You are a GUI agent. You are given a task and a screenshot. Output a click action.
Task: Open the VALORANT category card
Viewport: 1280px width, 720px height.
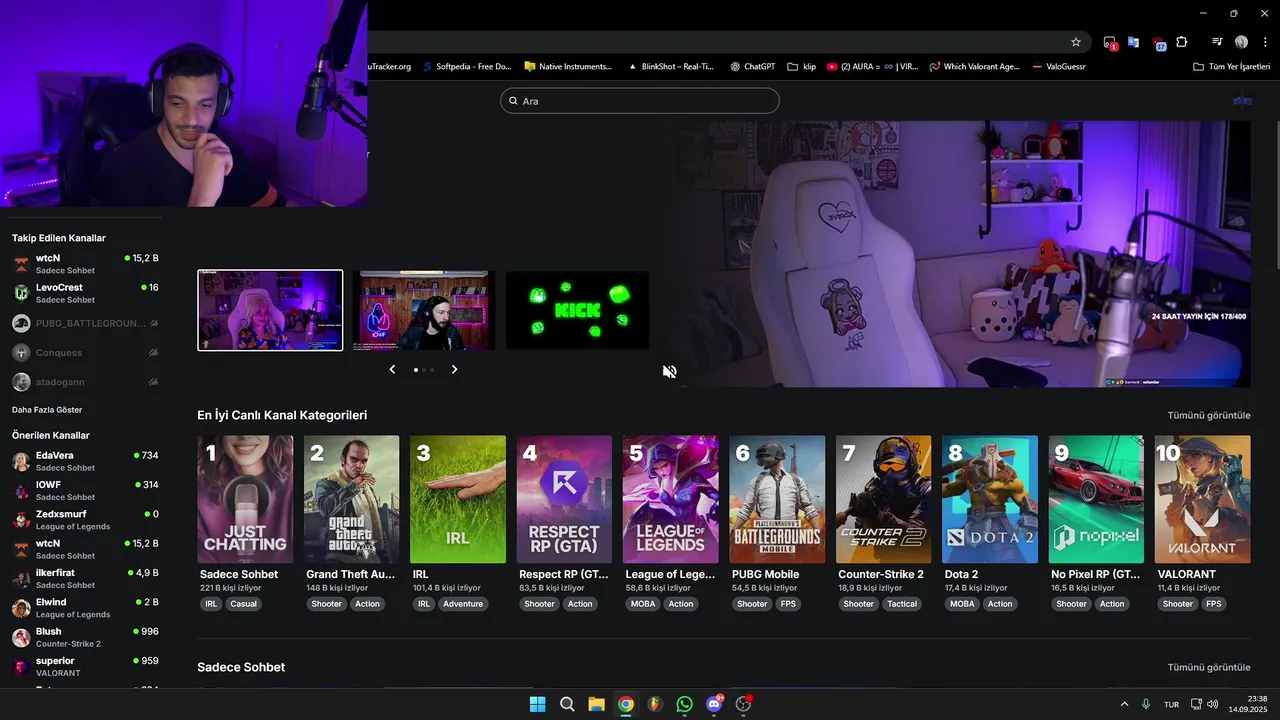tap(1202, 499)
